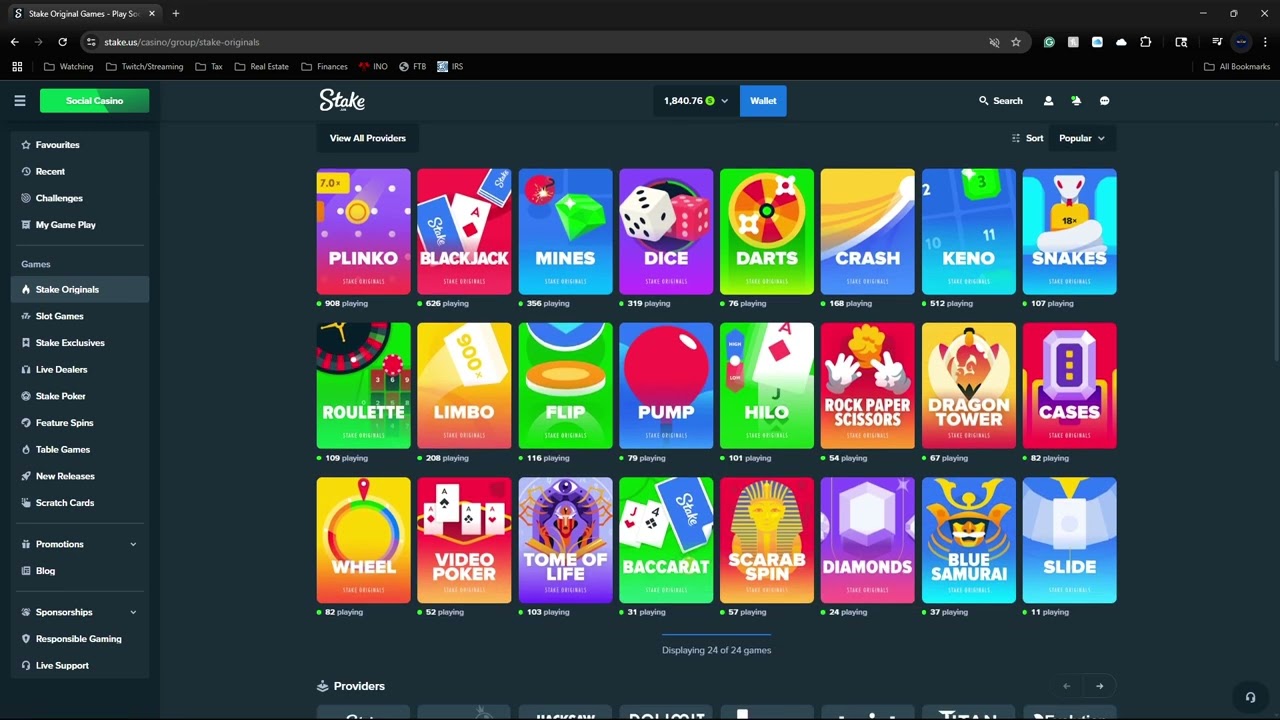Open the notifications bell icon
Screen dimensions: 1280x720
click(x=1076, y=101)
